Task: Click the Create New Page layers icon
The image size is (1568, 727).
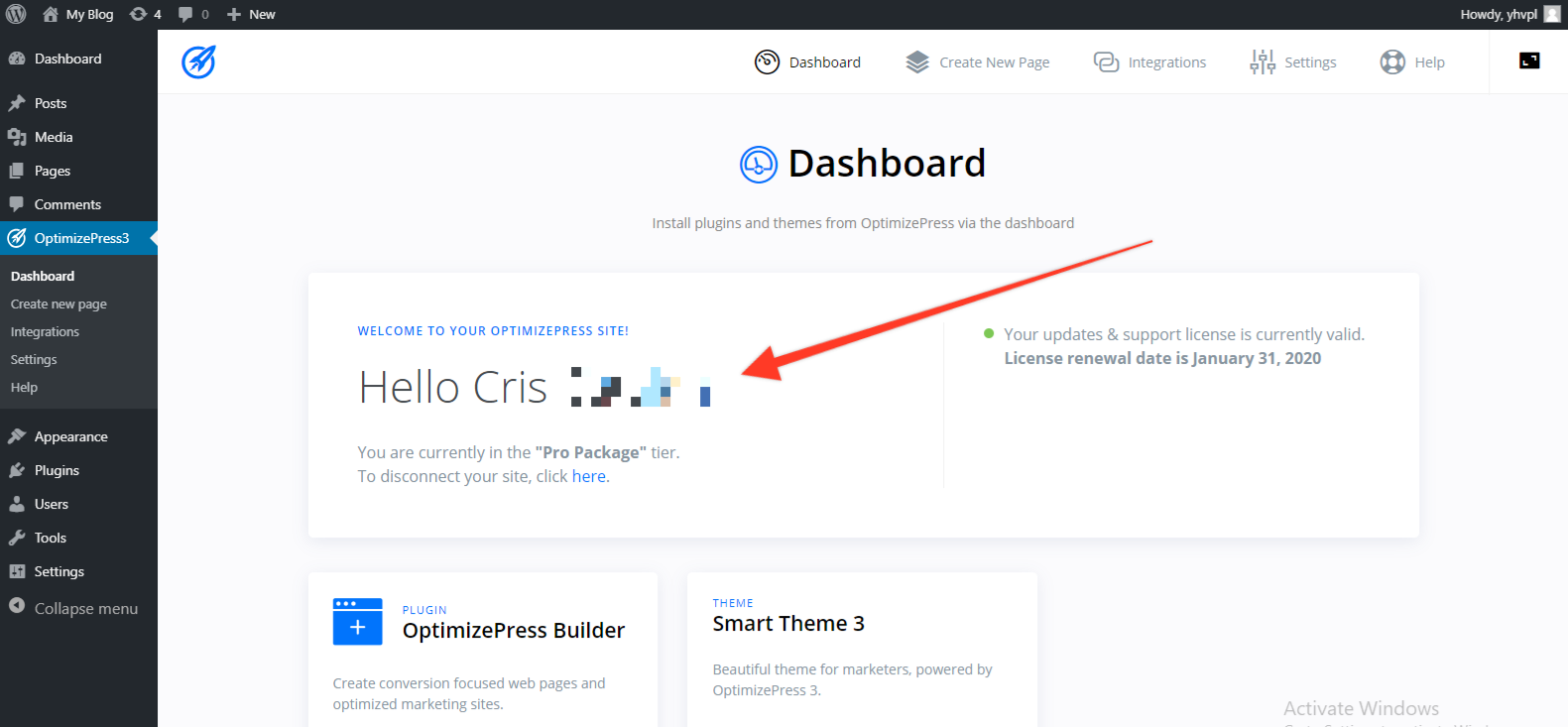Action: pos(917,61)
